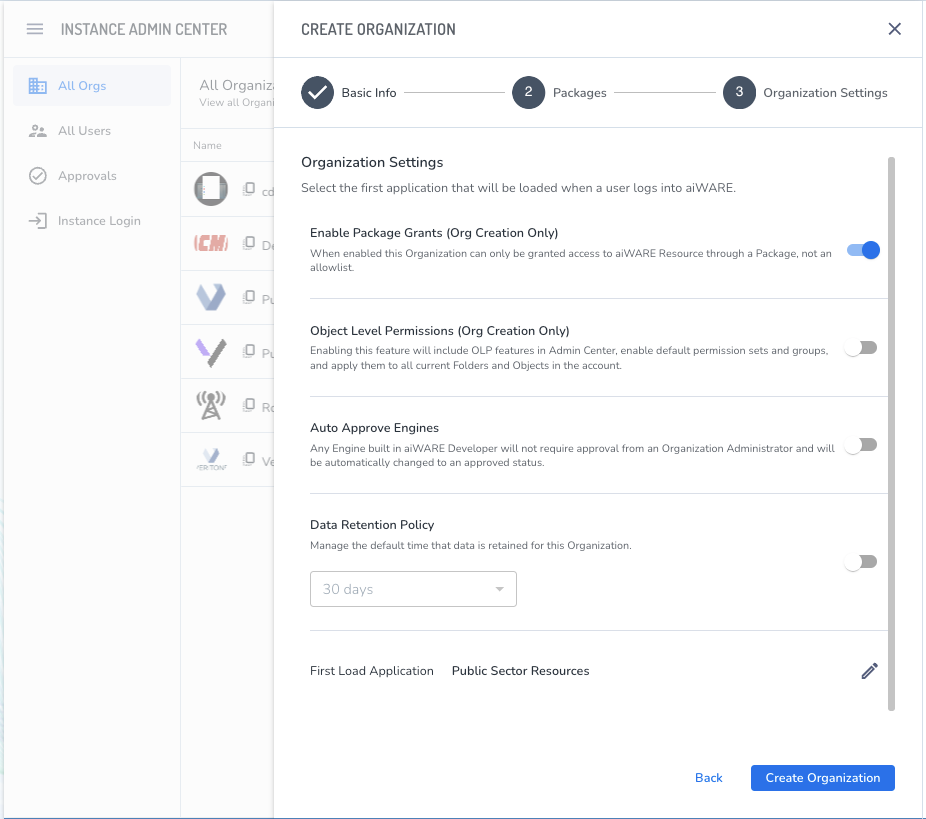Select the radio tower org logo
The width and height of the screenshot is (926, 819).
pos(211,406)
